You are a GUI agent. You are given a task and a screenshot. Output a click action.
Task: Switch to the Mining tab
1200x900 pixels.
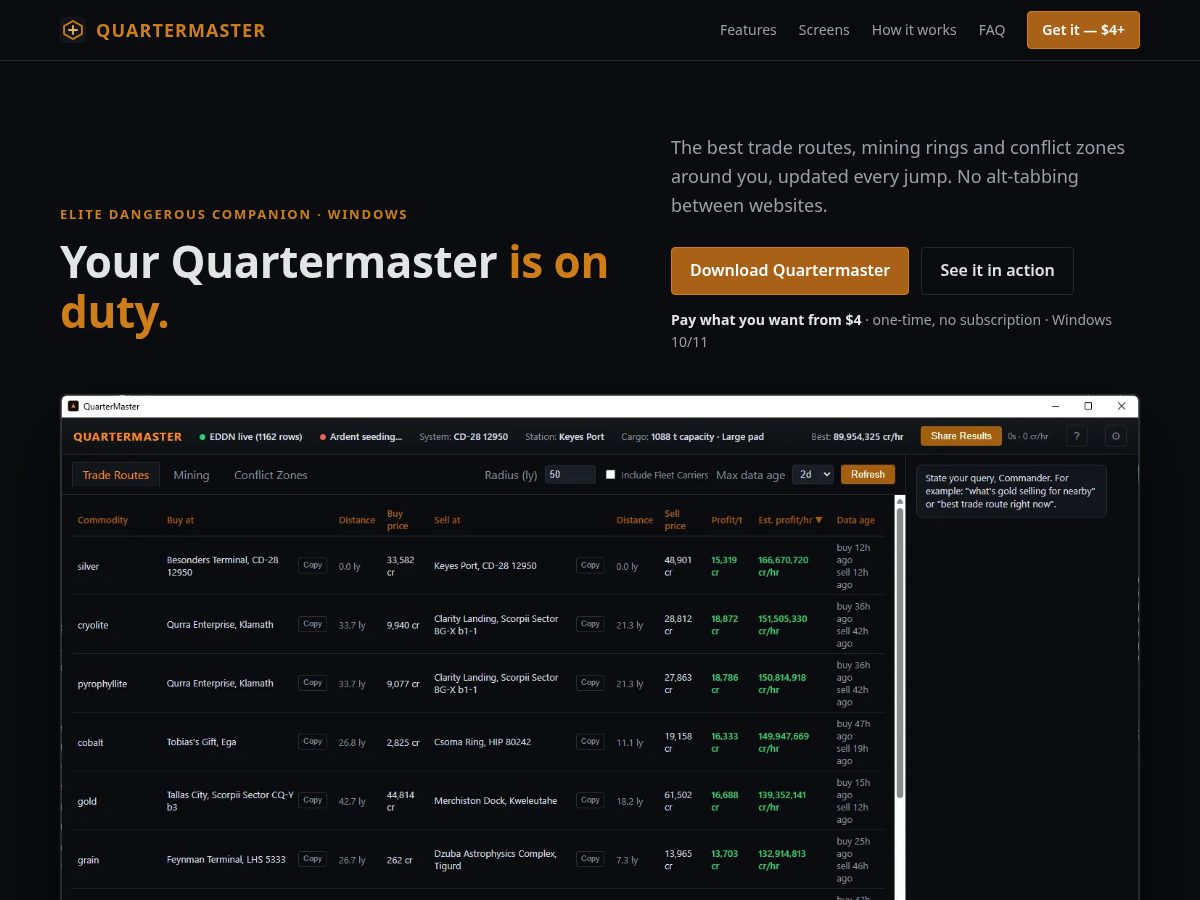click(191, 475)
